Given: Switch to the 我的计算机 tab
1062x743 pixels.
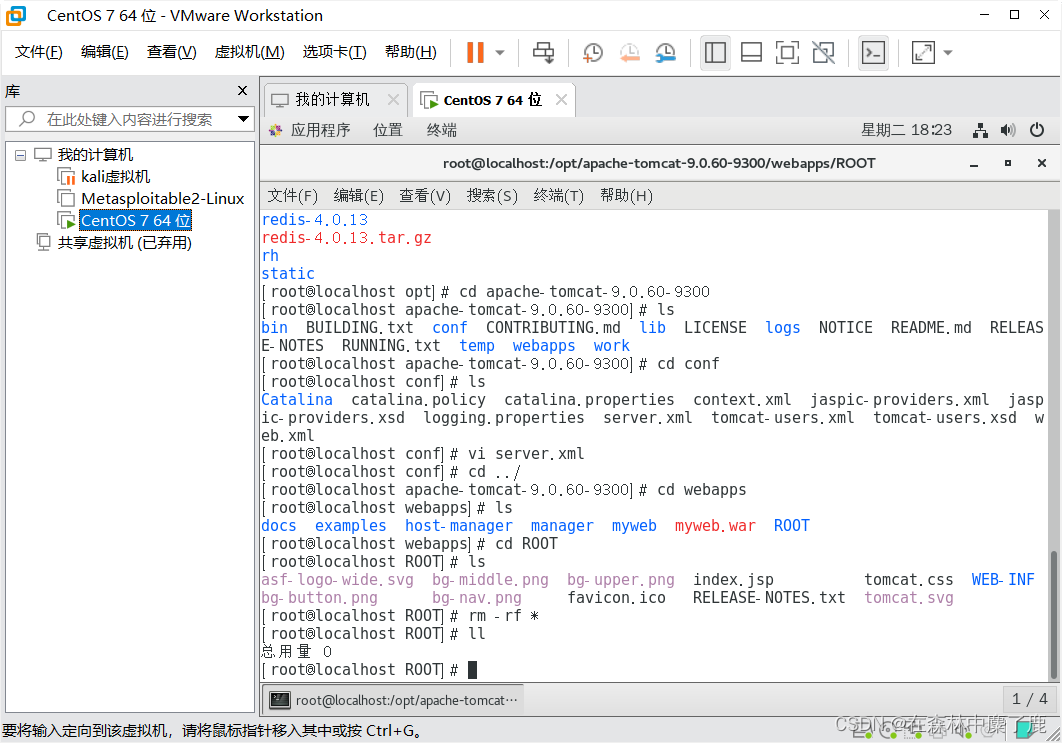Looking at the screenshot, I should [x=332, y=100].
